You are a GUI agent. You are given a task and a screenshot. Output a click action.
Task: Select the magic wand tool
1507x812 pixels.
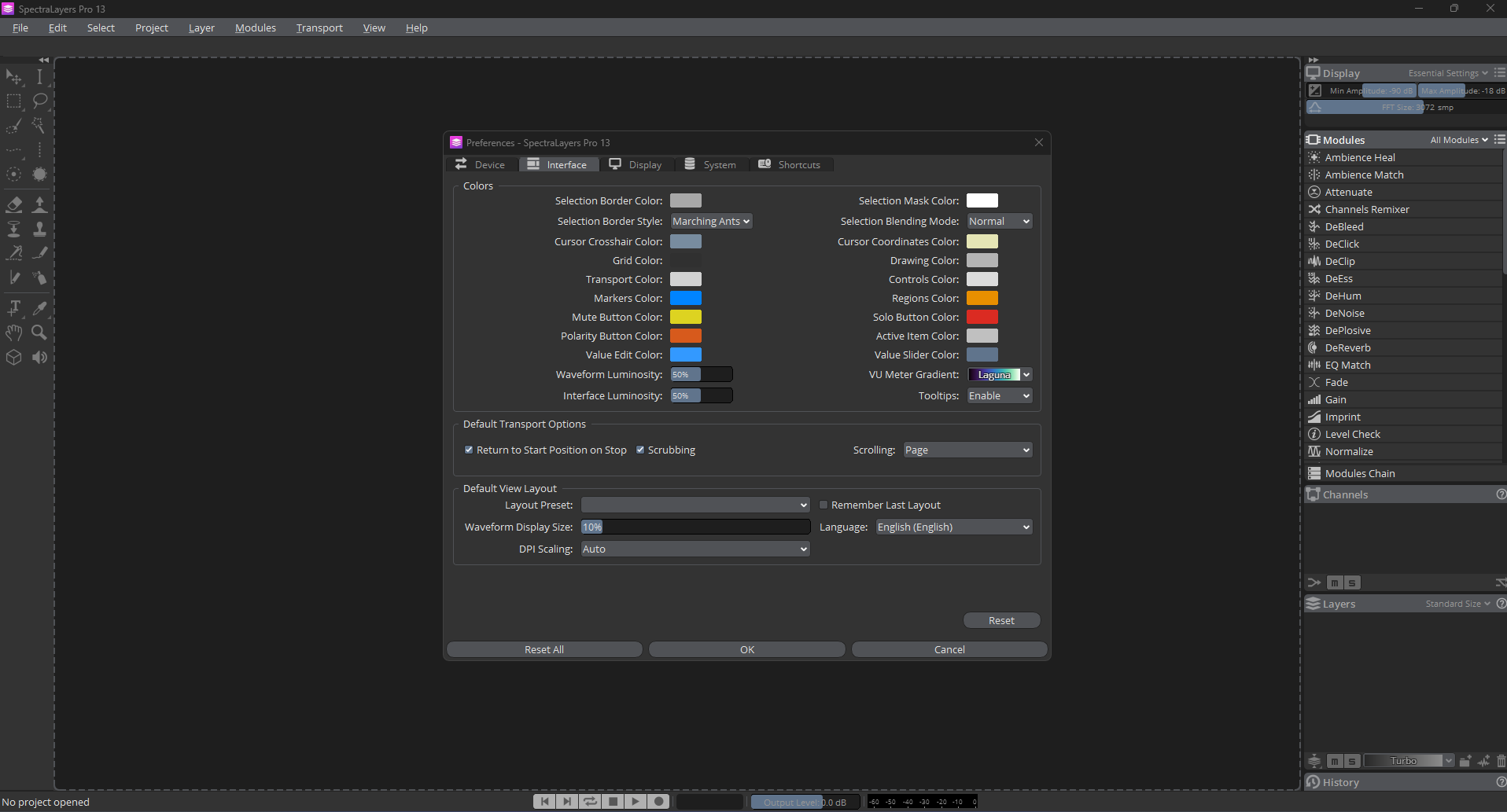39,126
